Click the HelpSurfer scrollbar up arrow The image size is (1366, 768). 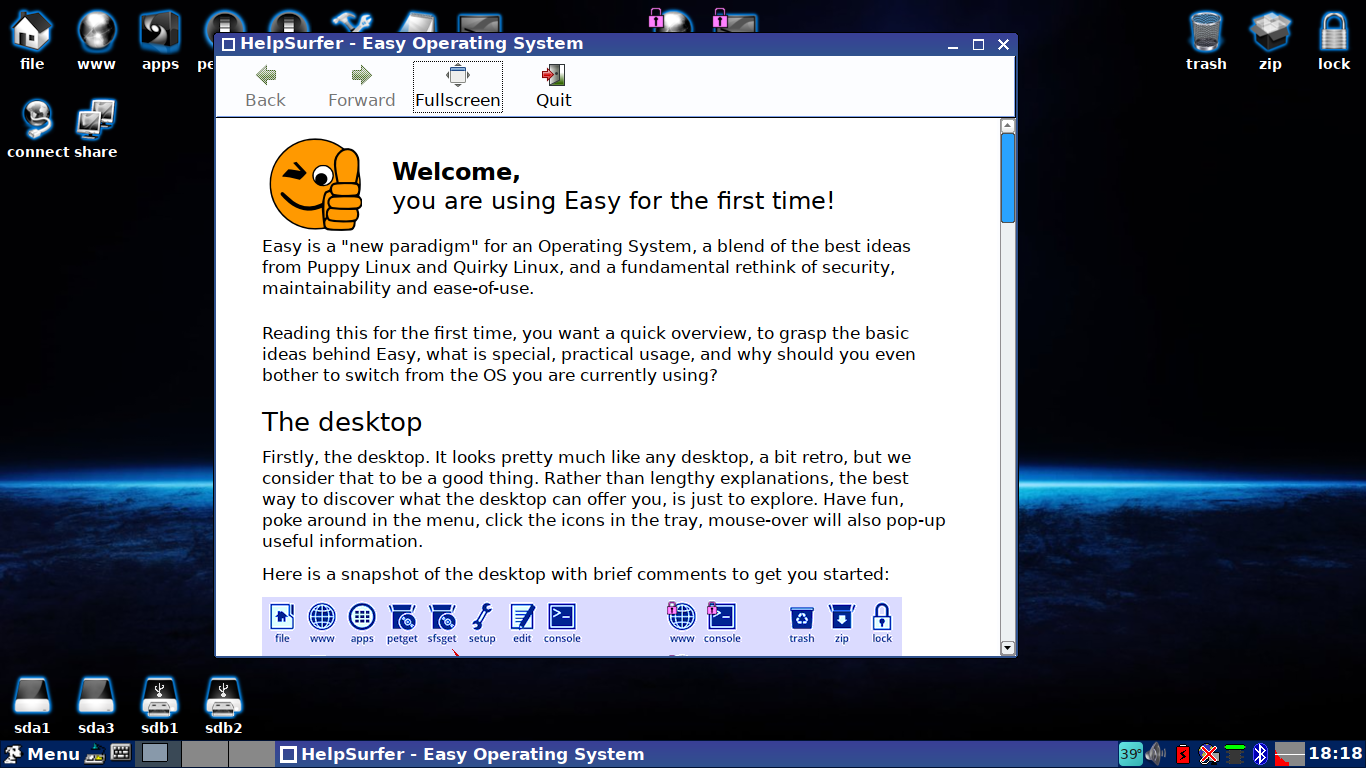[x=1008, y=126]
